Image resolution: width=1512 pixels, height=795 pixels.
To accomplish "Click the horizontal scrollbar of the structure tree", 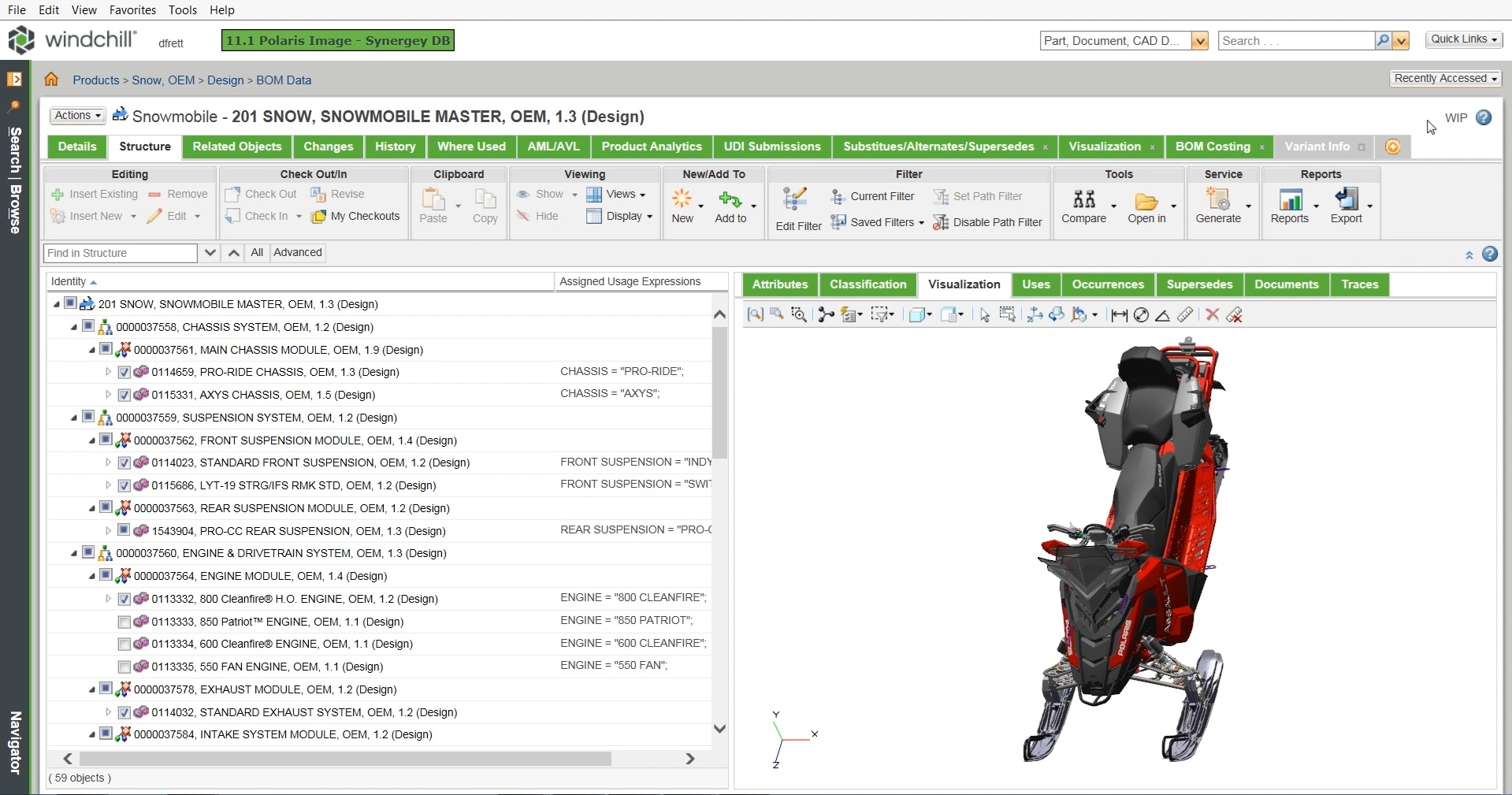I will (x=345, y=759).
